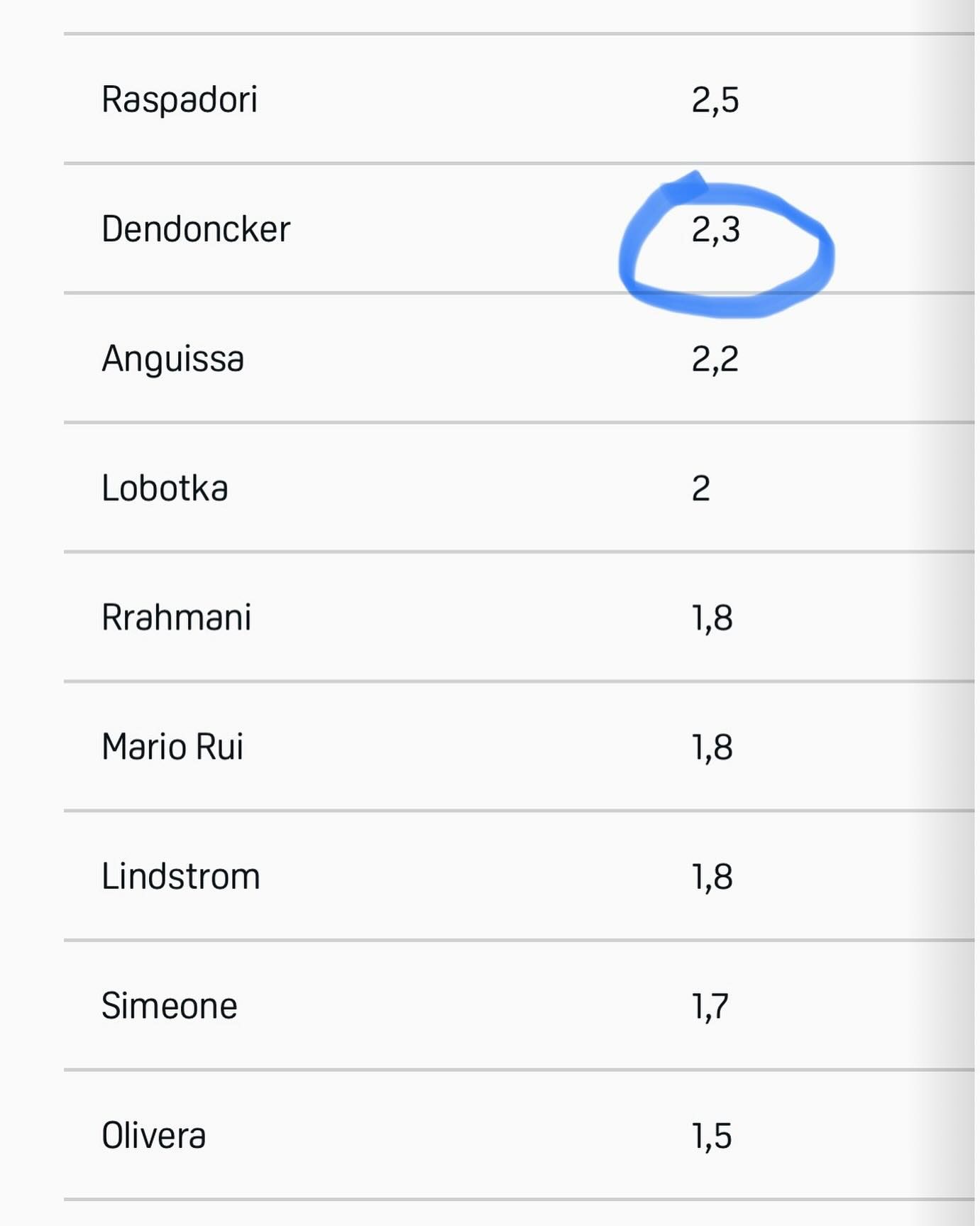This screenshot has width=980, height=1226.
Task: Open the Anguissa row
Action: (519, 358)
